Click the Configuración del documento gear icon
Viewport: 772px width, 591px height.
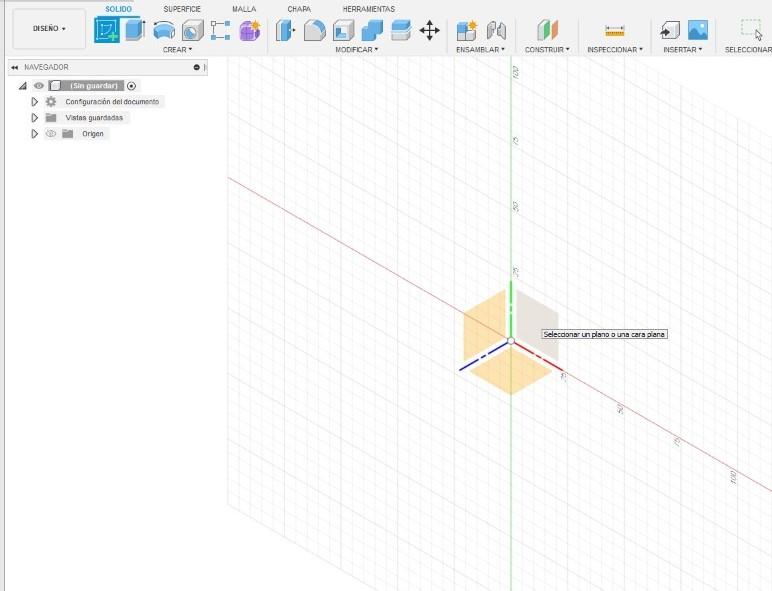pyautogui.click(x=51, y=101)
